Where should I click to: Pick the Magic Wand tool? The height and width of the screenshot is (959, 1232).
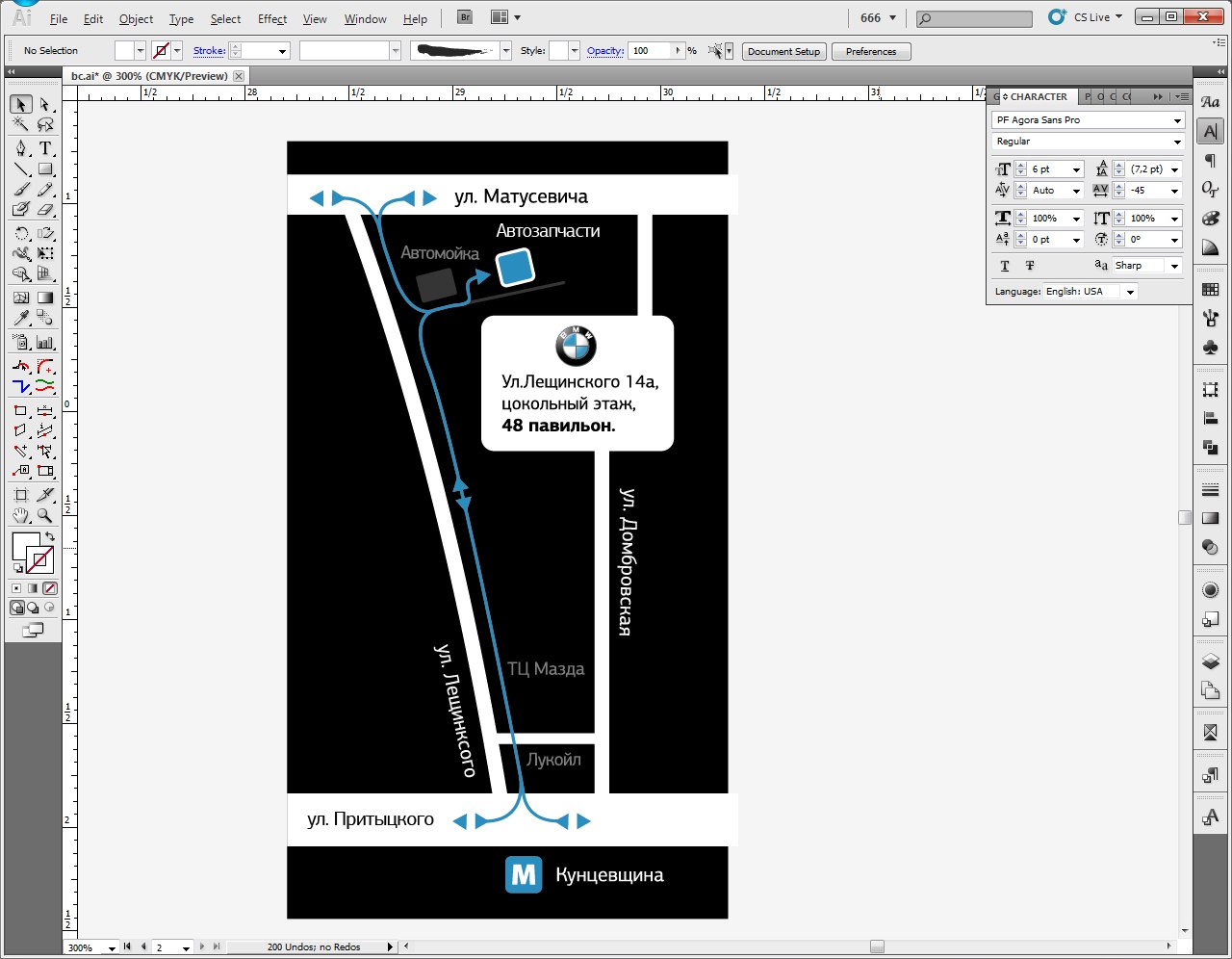pos(21,125)
